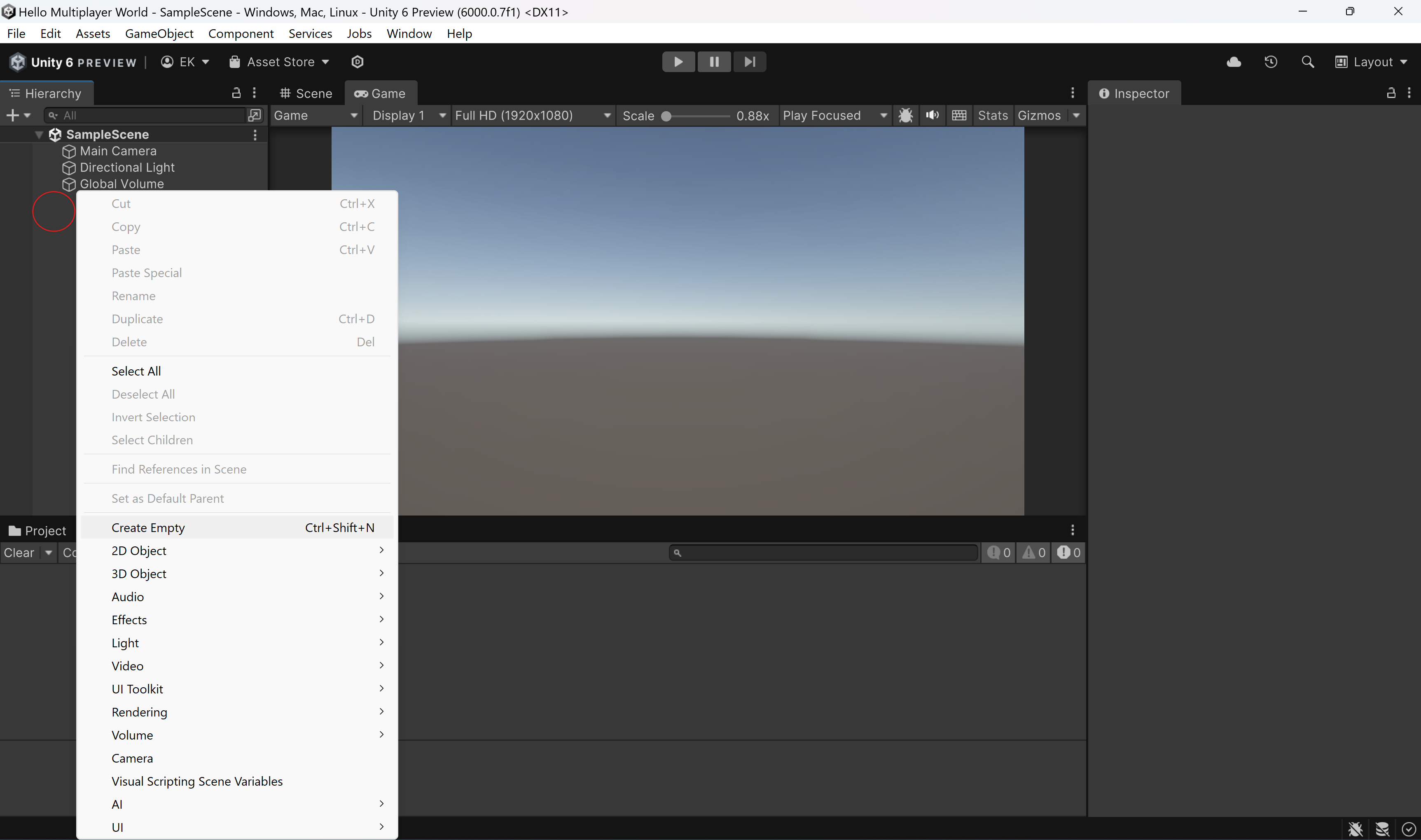Image resolution: width=1421 pixels, height=840 pixels.
Task: Lock the Hierarchy panel
Action: click(x=237, y=93)
